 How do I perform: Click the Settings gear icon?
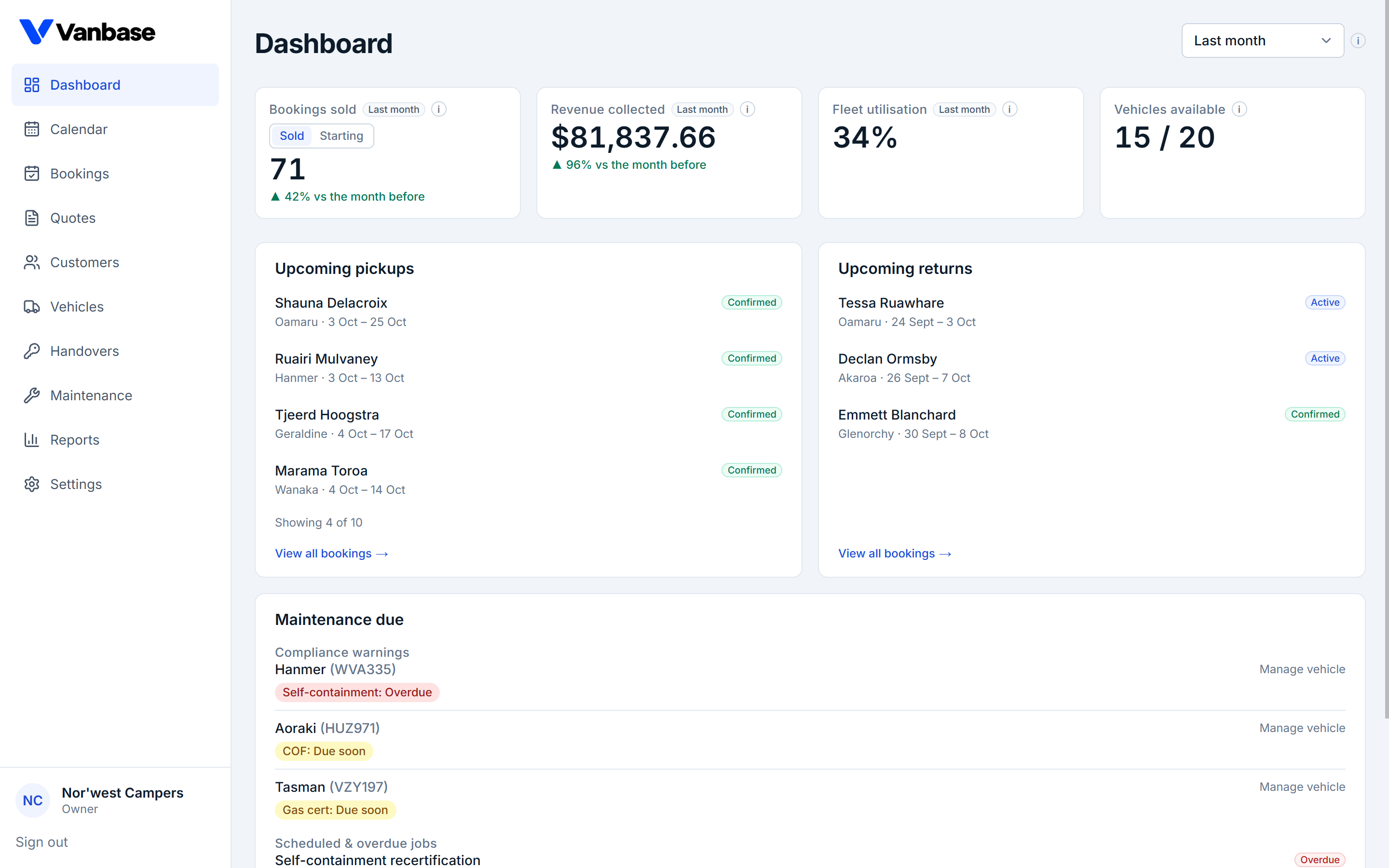pos(31,484)
